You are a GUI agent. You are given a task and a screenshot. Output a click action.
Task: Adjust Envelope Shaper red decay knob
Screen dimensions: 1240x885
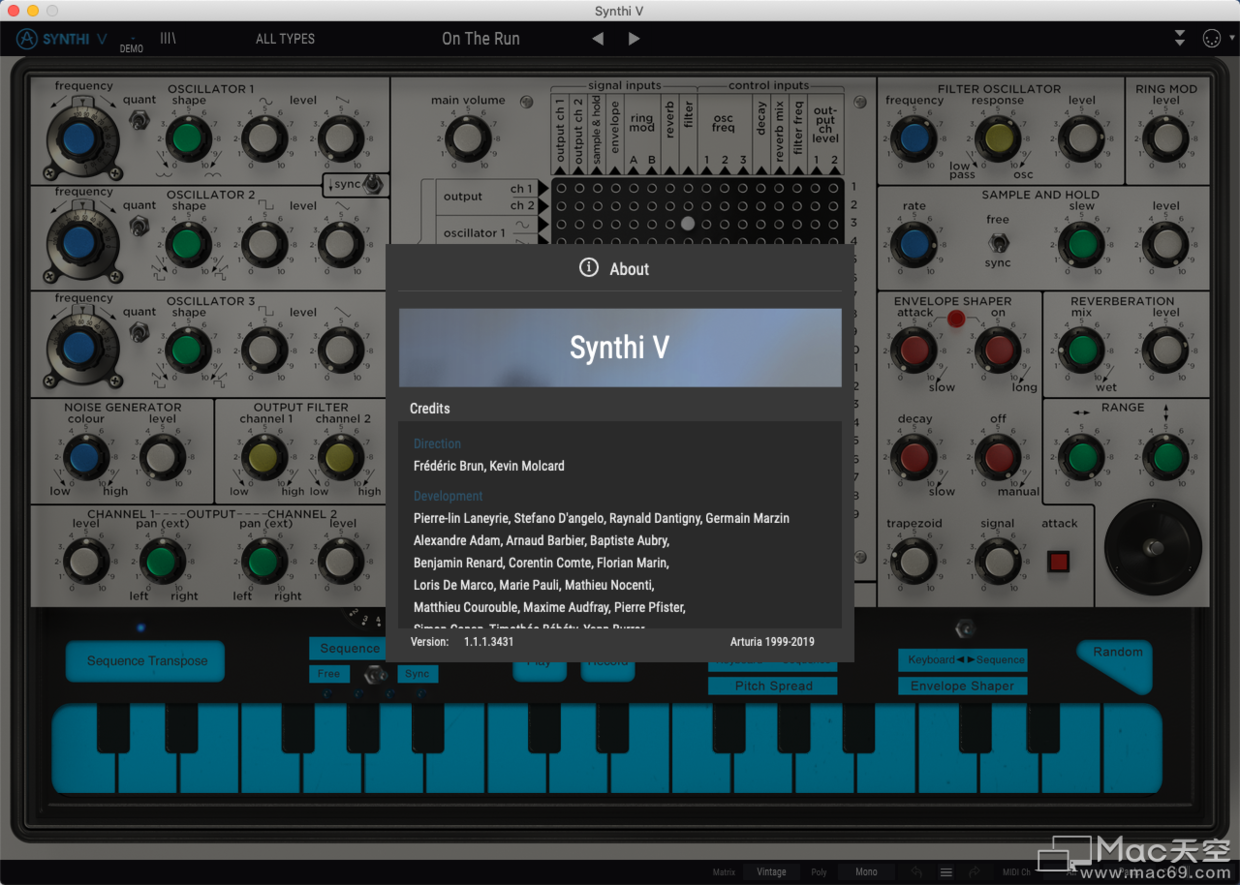click(914, 457)
